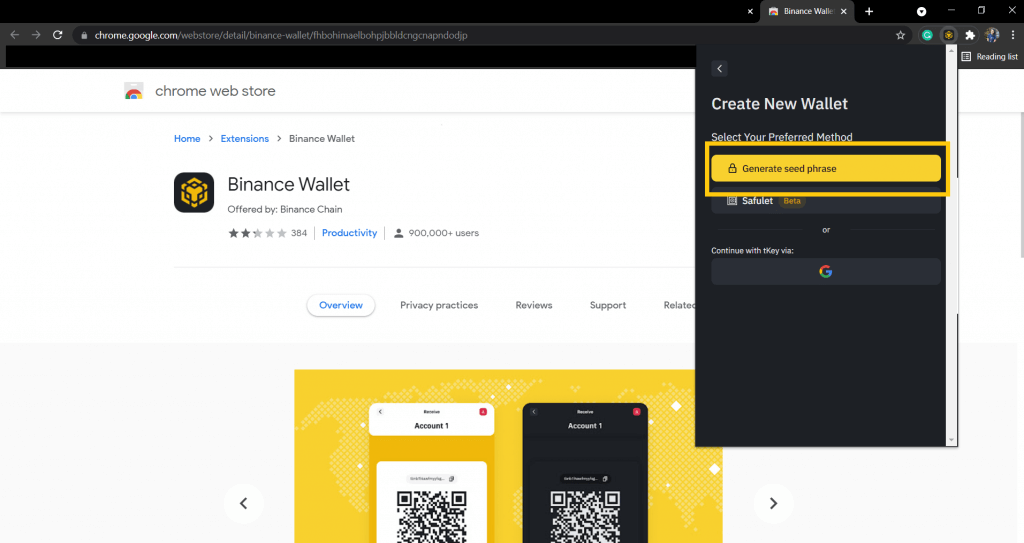Select the Privacy practices tab
The height and width of the screenshot is (543, 1024).
439,305
